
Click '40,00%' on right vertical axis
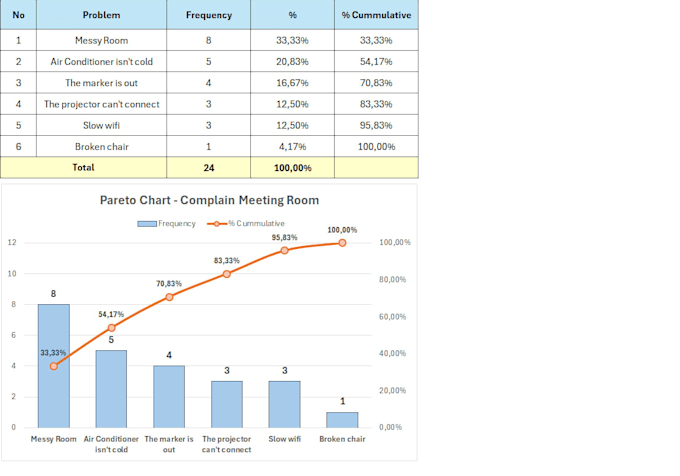click(392, 353)
